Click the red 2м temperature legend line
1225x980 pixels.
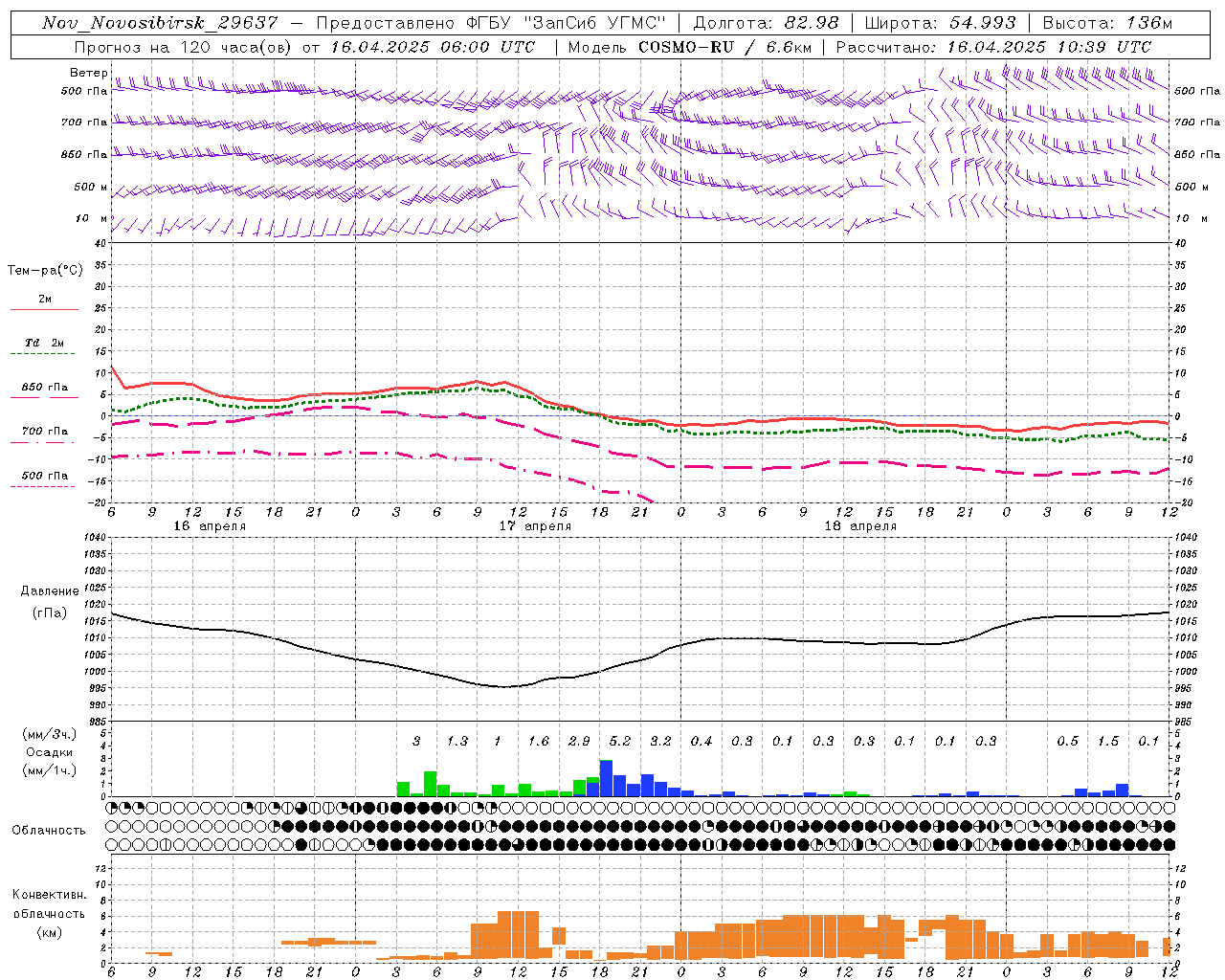(x=44, y=309)
